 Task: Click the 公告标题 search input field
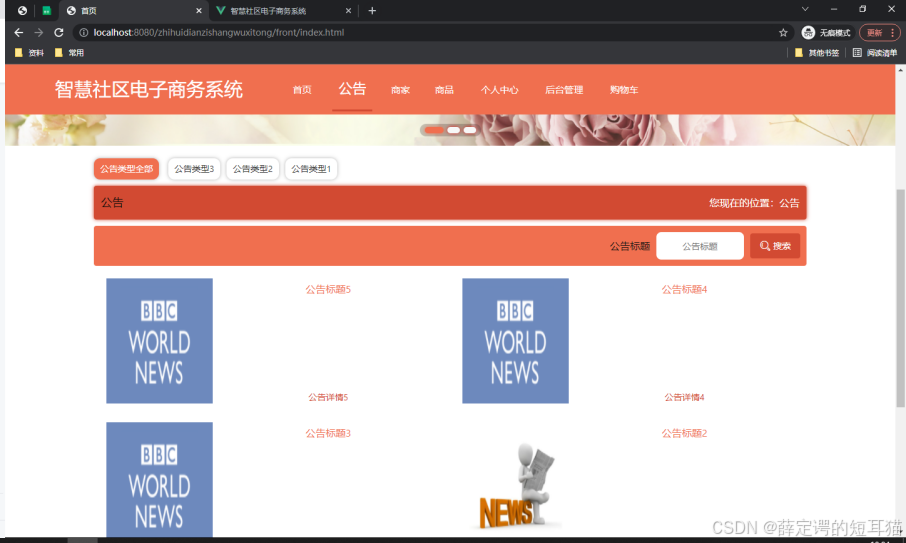pos(700,246)
